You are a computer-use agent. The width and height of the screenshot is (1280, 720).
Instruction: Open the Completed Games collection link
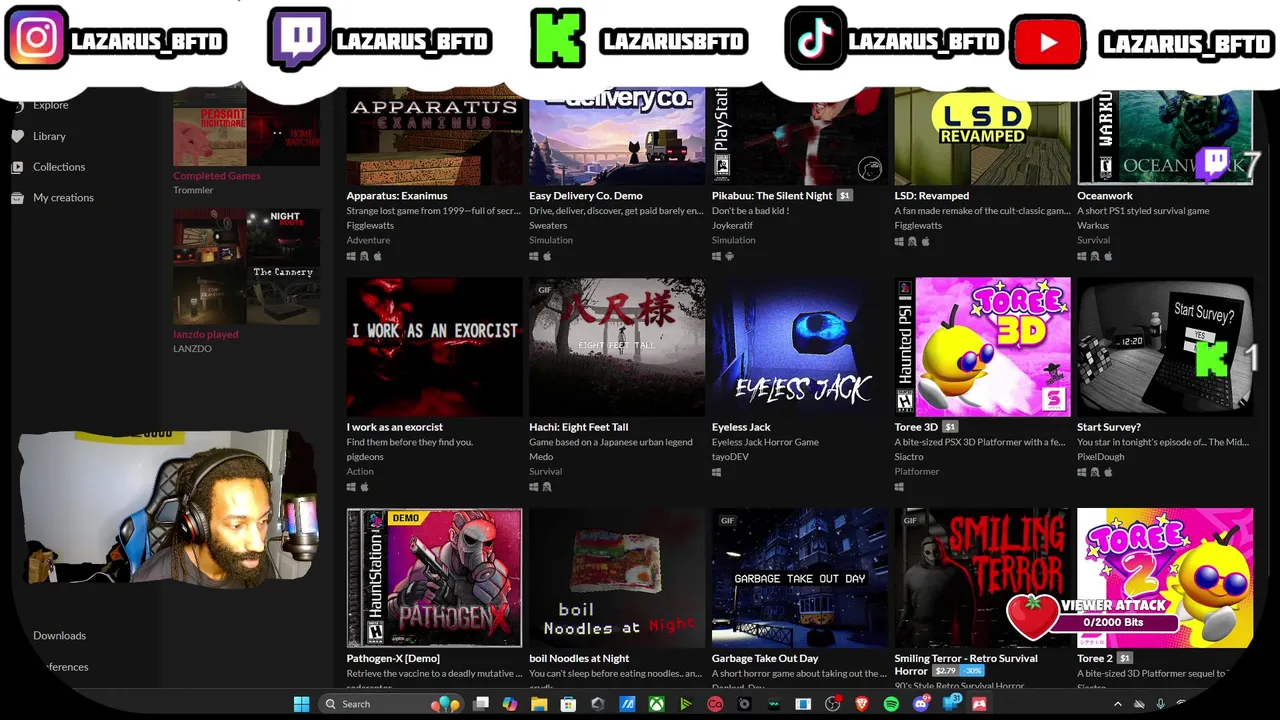pyautogui.click(x=217, y=176)
